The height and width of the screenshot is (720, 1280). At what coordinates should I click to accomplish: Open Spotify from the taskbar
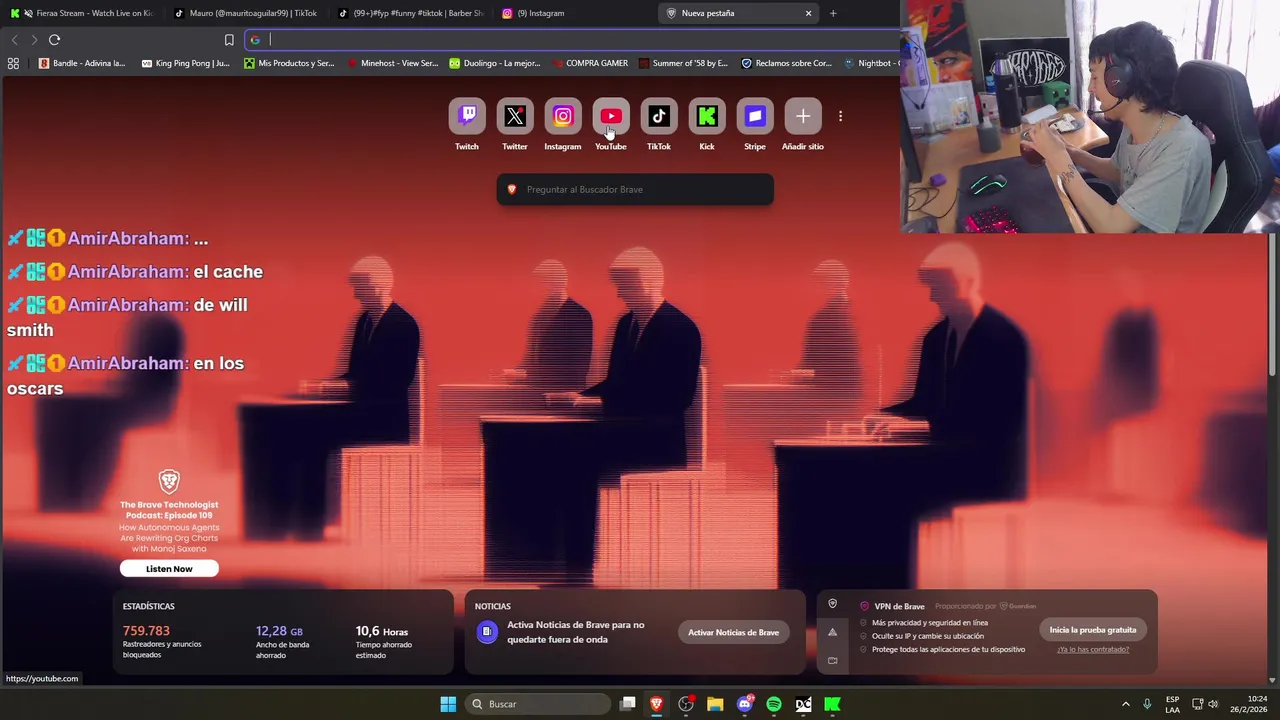[x=774, y=704]
